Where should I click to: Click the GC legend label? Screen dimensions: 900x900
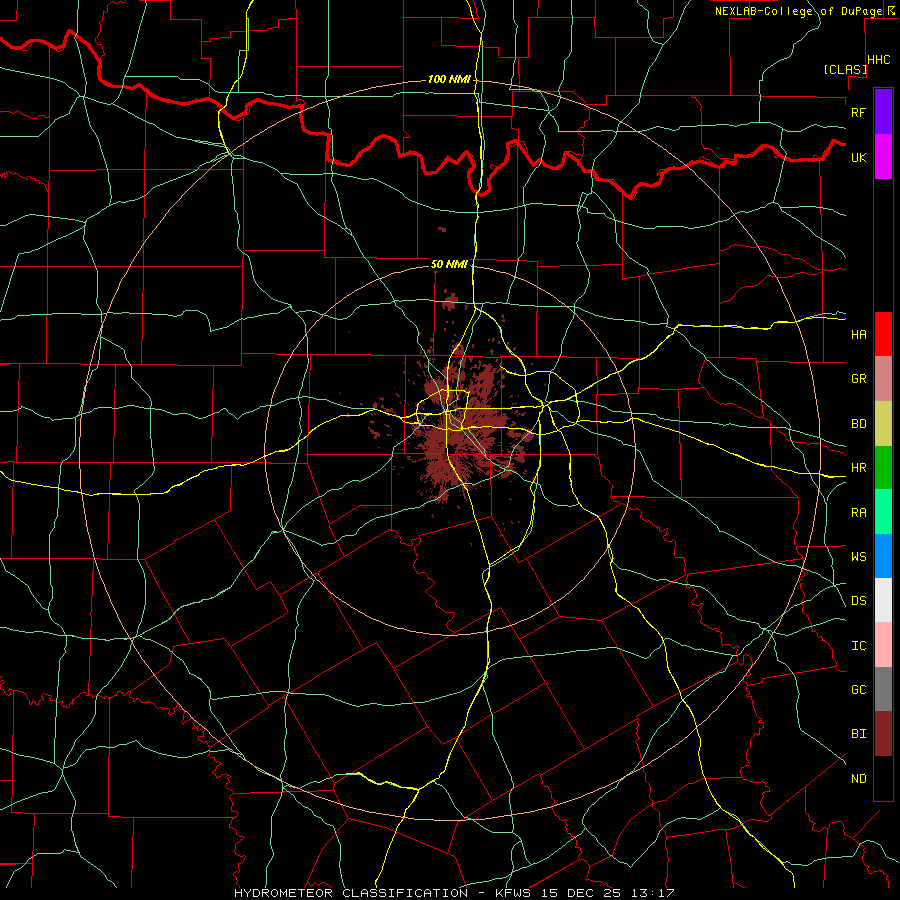tap(858, 690)
